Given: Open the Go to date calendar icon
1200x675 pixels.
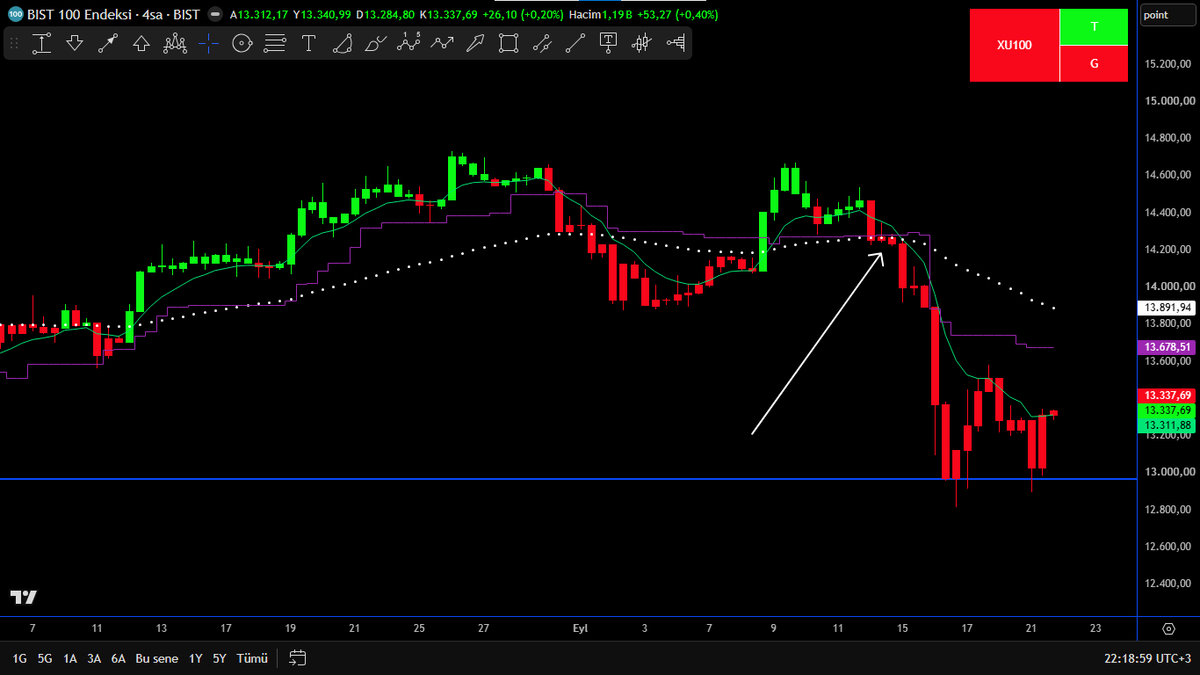Looking at the screenshot, I should (x=297, y=658).
